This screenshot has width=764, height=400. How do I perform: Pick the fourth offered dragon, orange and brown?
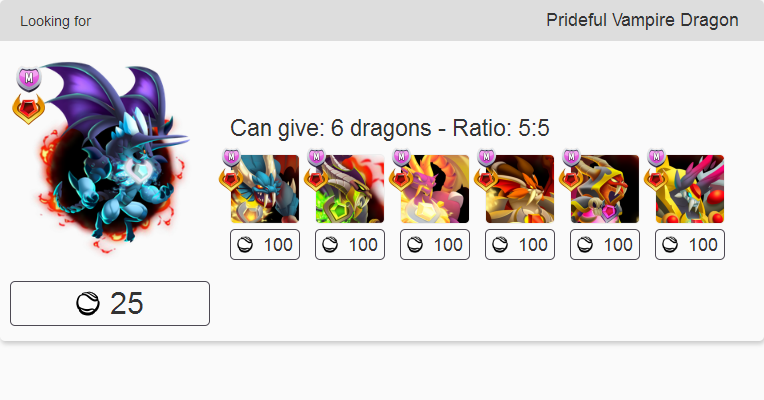pos(520,189)
